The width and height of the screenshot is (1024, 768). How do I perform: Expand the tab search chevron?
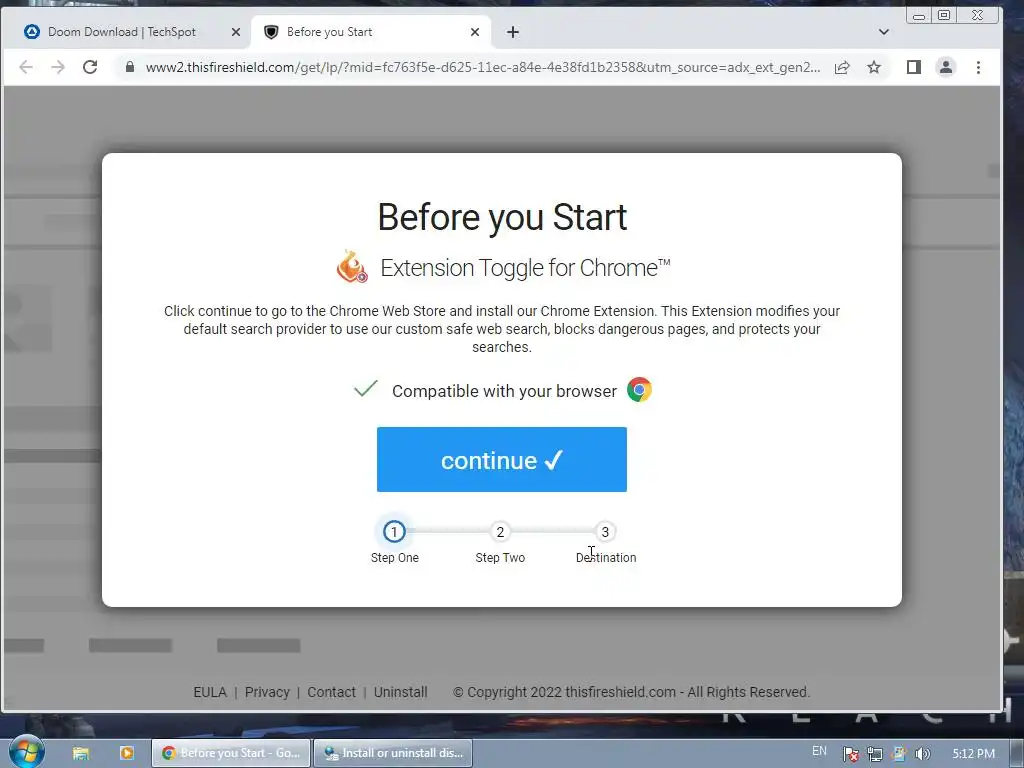click(x=884, y=32)
